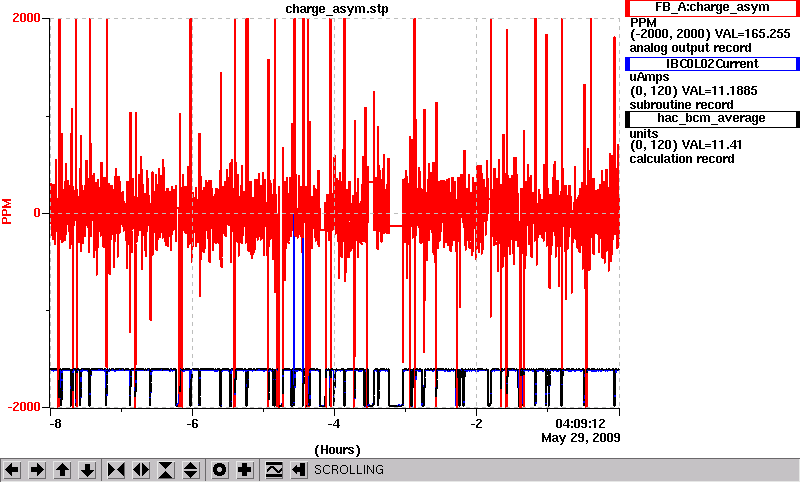
Task: Click the (Hours) x-axis label
Action: 337,450
